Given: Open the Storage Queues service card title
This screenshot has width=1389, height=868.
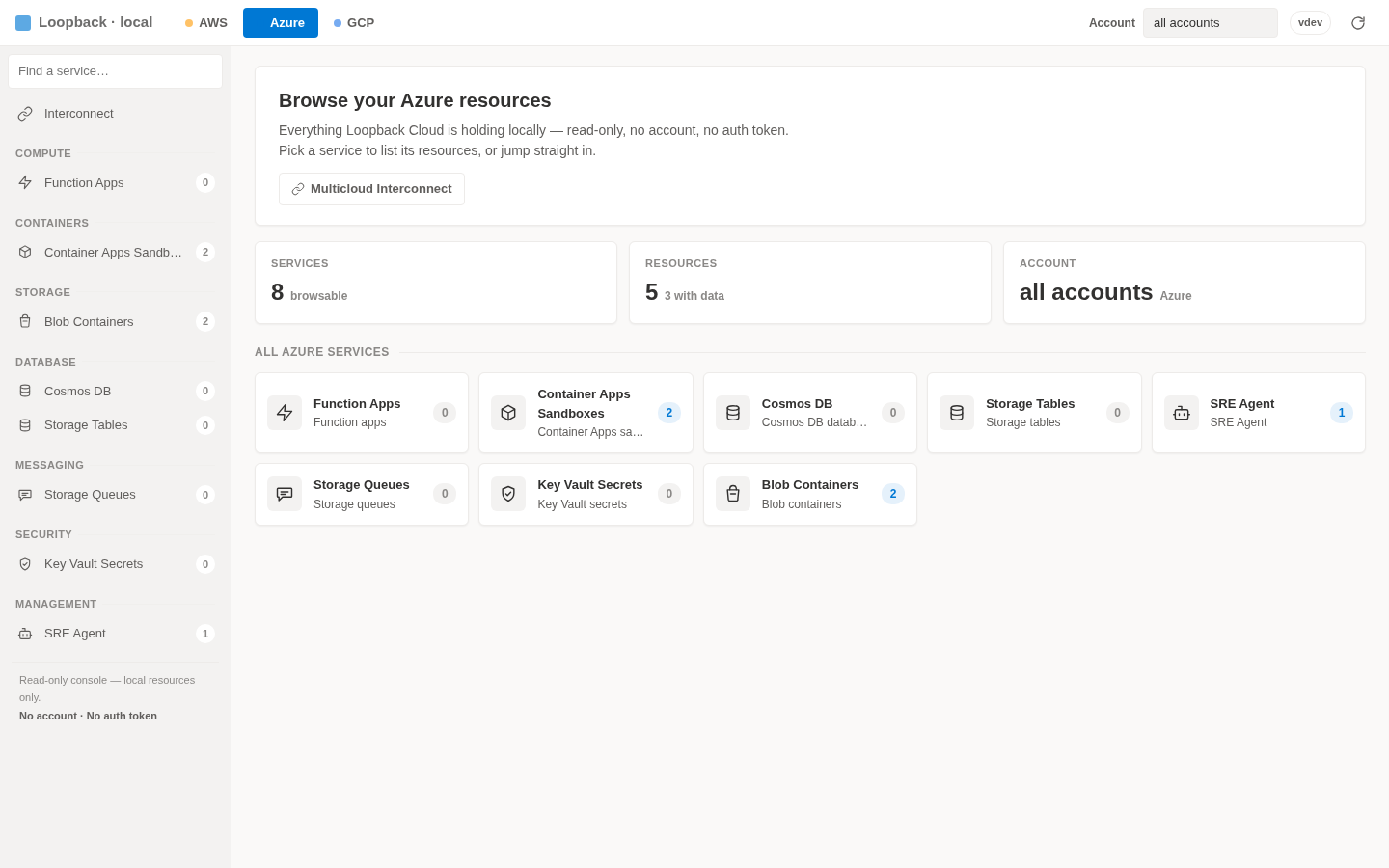Looking at the screenshot, I should (x=362, y=485).
